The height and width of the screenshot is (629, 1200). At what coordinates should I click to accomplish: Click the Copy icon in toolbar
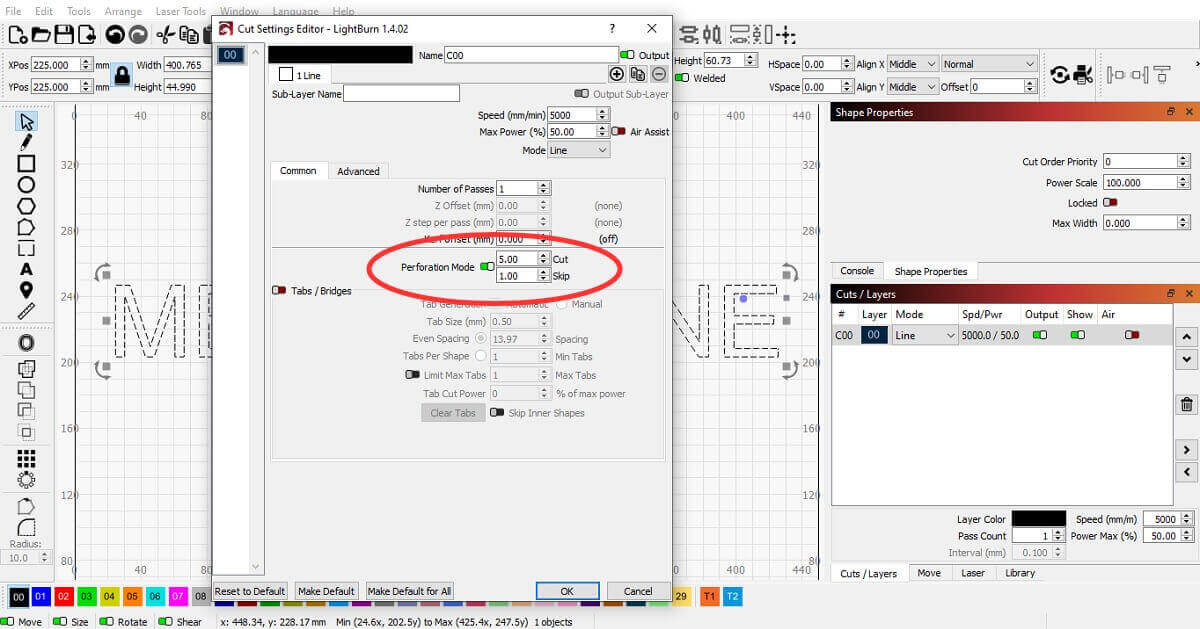click(189, 35)
